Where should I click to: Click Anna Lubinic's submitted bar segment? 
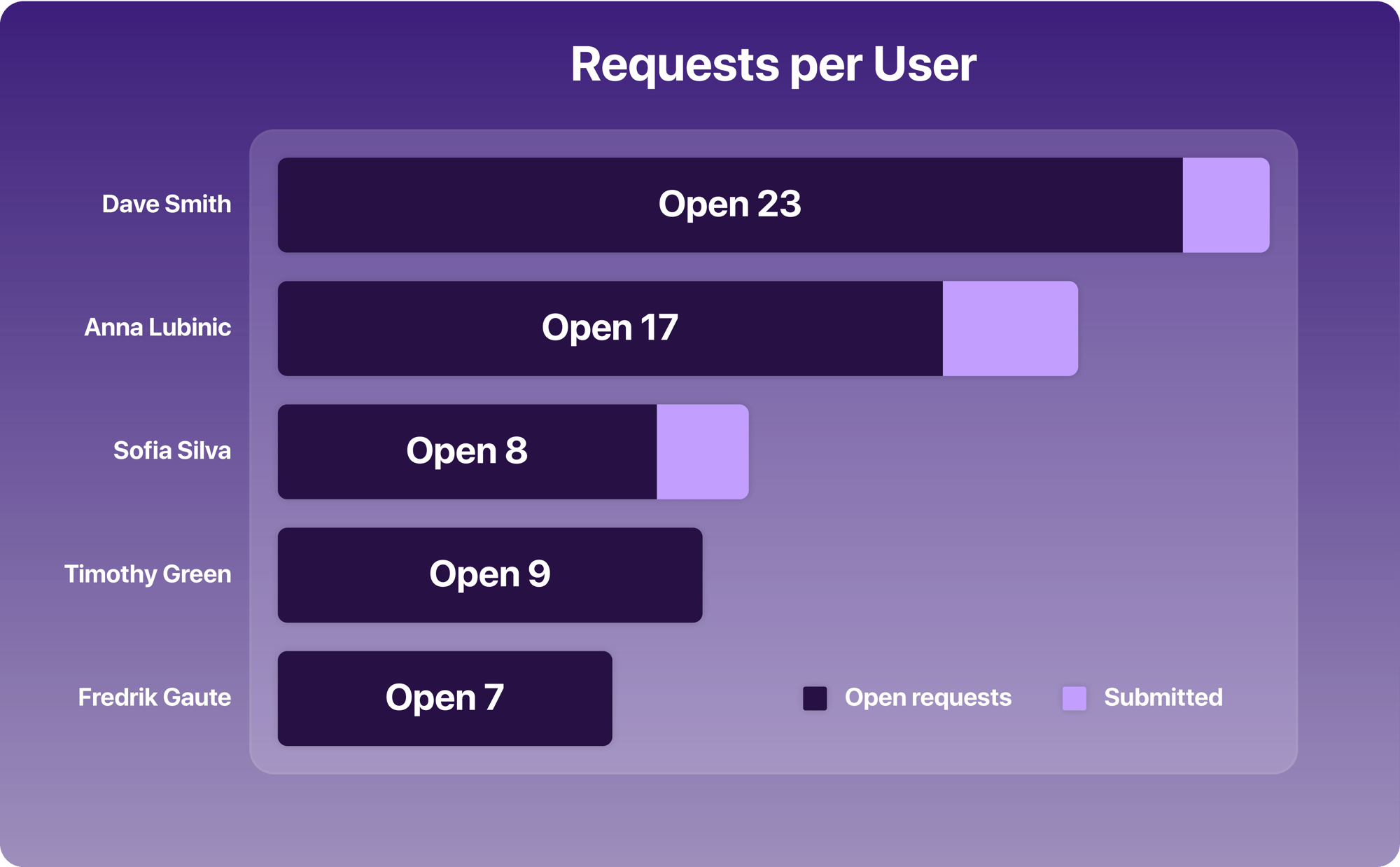(x=1010, y=328)
